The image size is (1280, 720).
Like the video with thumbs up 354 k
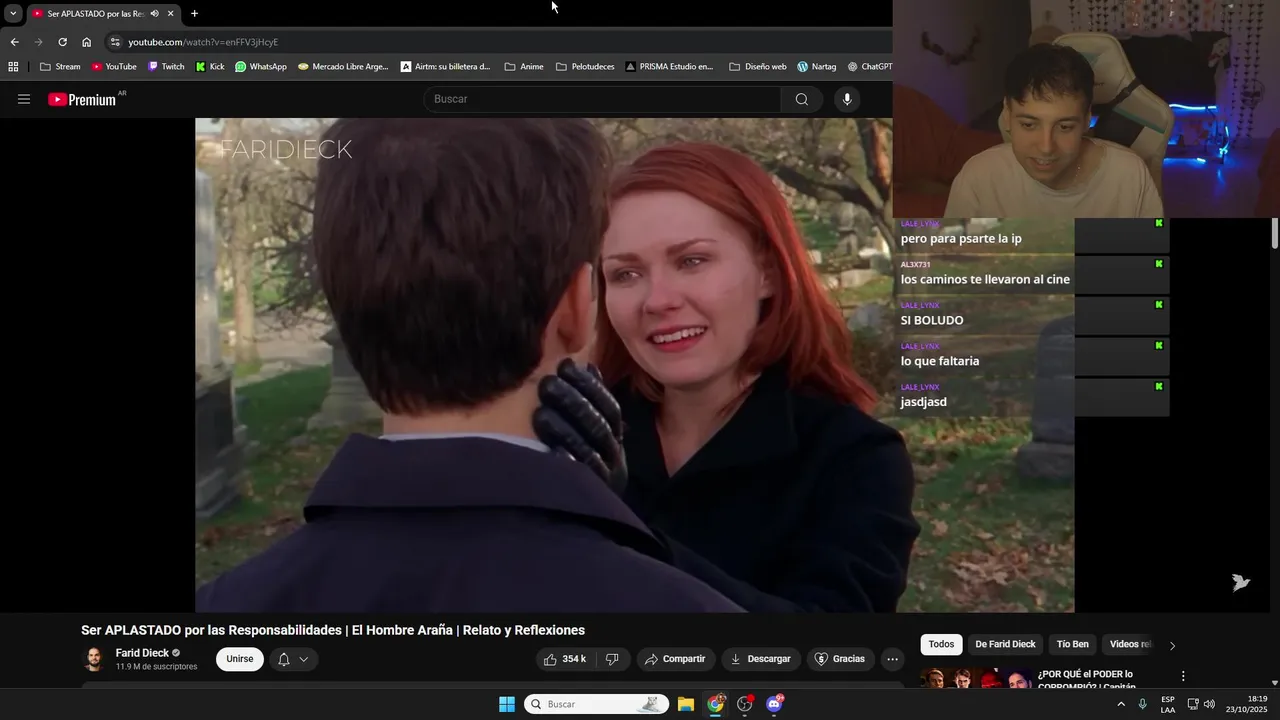coord(565,659)
